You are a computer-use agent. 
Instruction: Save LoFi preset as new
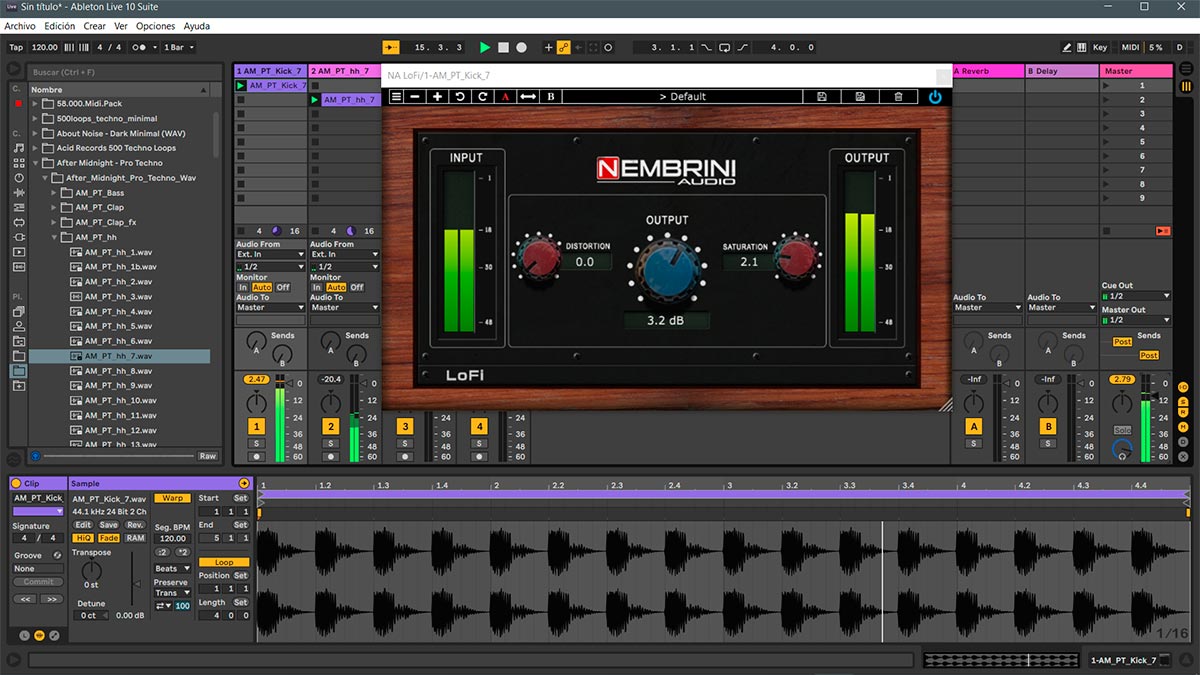[x=860, y=97]
